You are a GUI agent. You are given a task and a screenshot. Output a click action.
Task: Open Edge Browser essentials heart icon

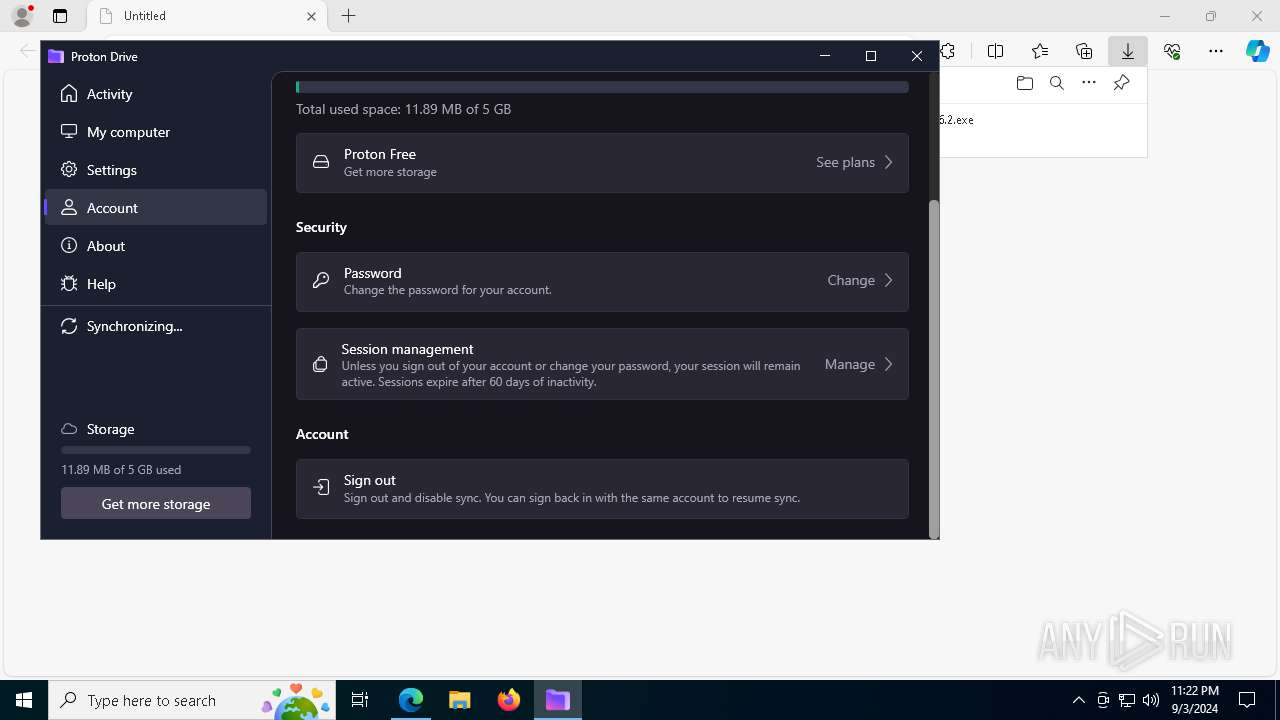tap(1172, 51)
